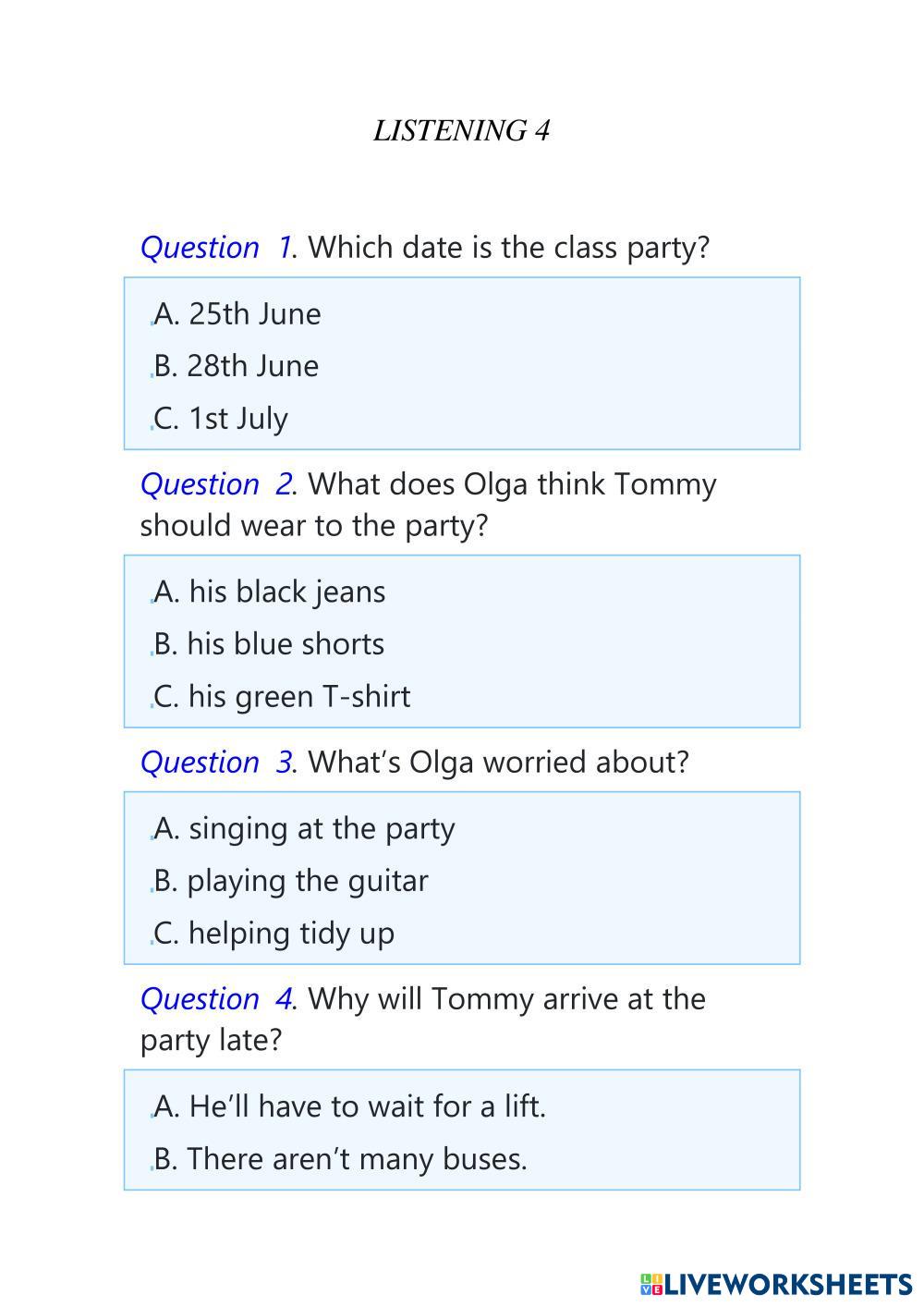This screenshot has height=1307, width=924.
Task: Open the LIVEWORKSHEETS brand text link
Action: (x=787, y=1283)
